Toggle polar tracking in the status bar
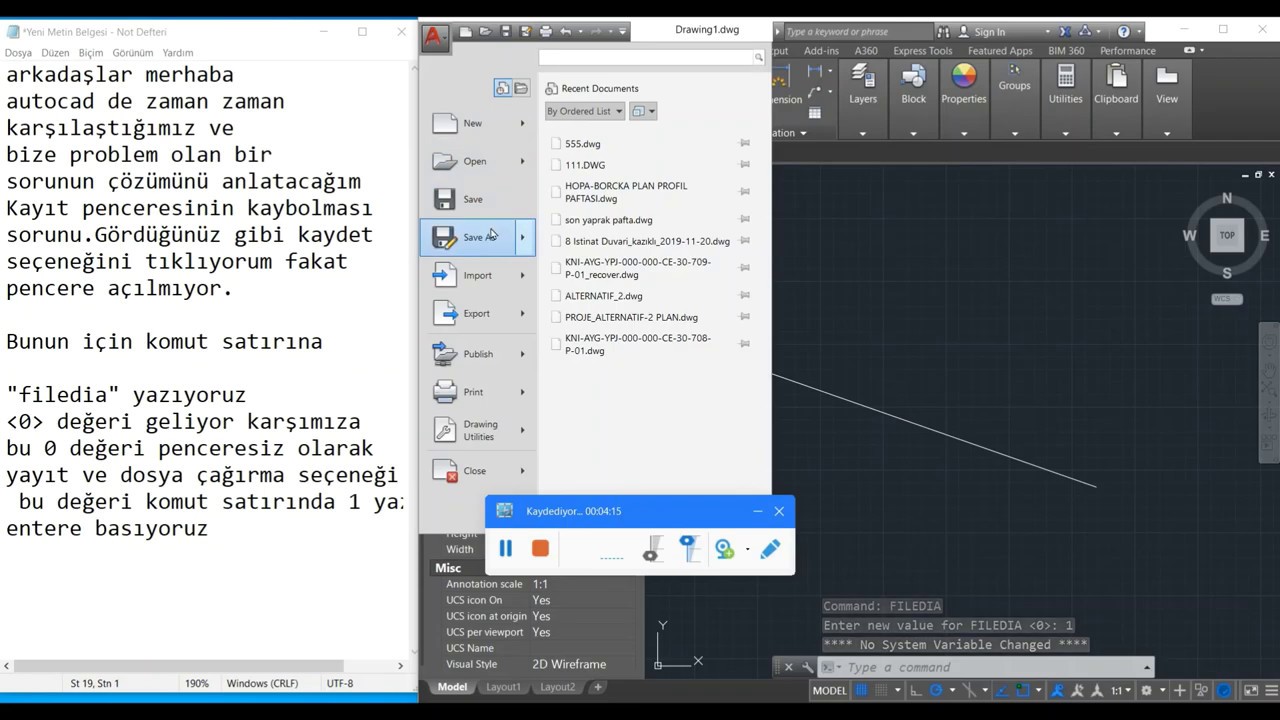This screenshot has height=720, width=1280. [936, 690]
